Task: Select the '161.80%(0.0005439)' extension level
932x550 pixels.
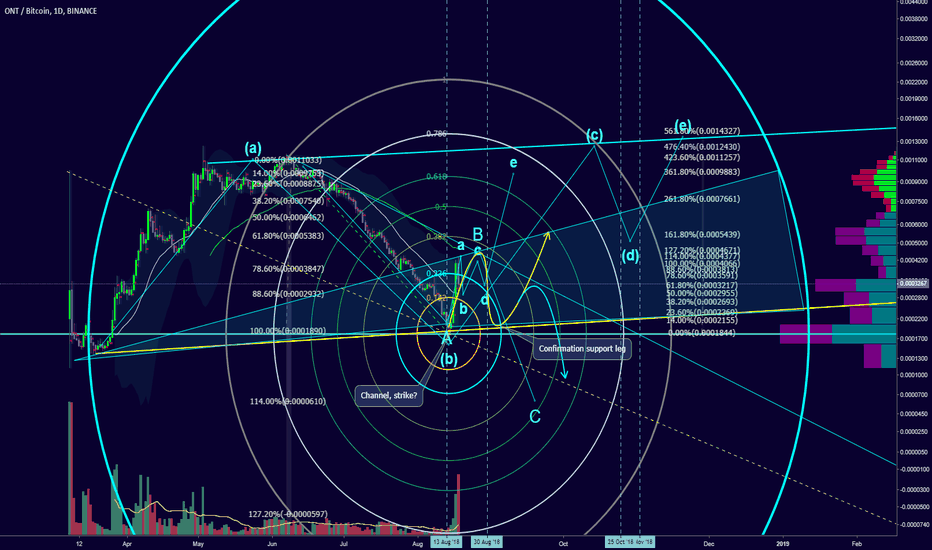Action: pos(702,234)
